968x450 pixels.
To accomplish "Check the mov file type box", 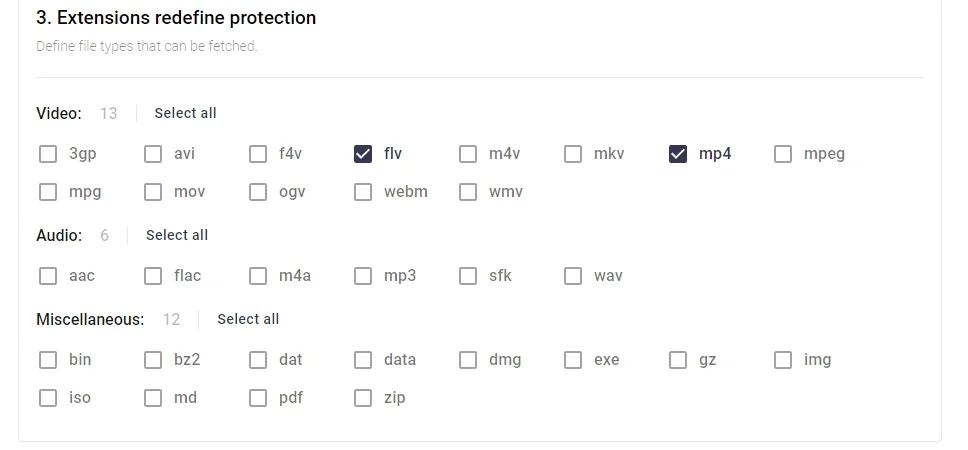I will 153,192.
